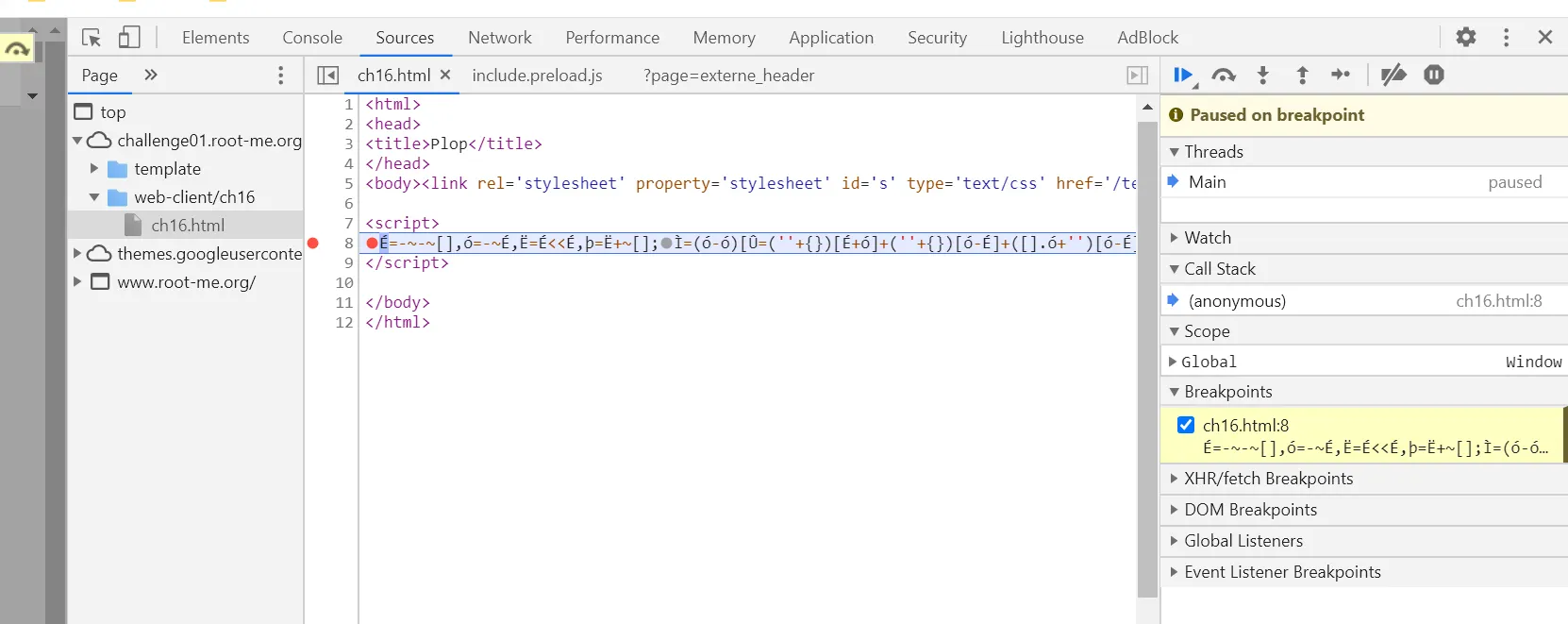Open the AdBlock tab

pyautogui.click(x=1148, y=38)
